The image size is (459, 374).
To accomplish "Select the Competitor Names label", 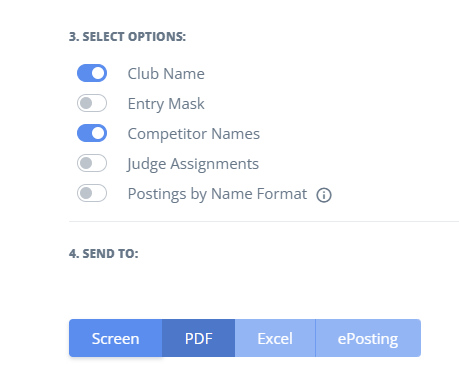I will (x=194, y=134).
